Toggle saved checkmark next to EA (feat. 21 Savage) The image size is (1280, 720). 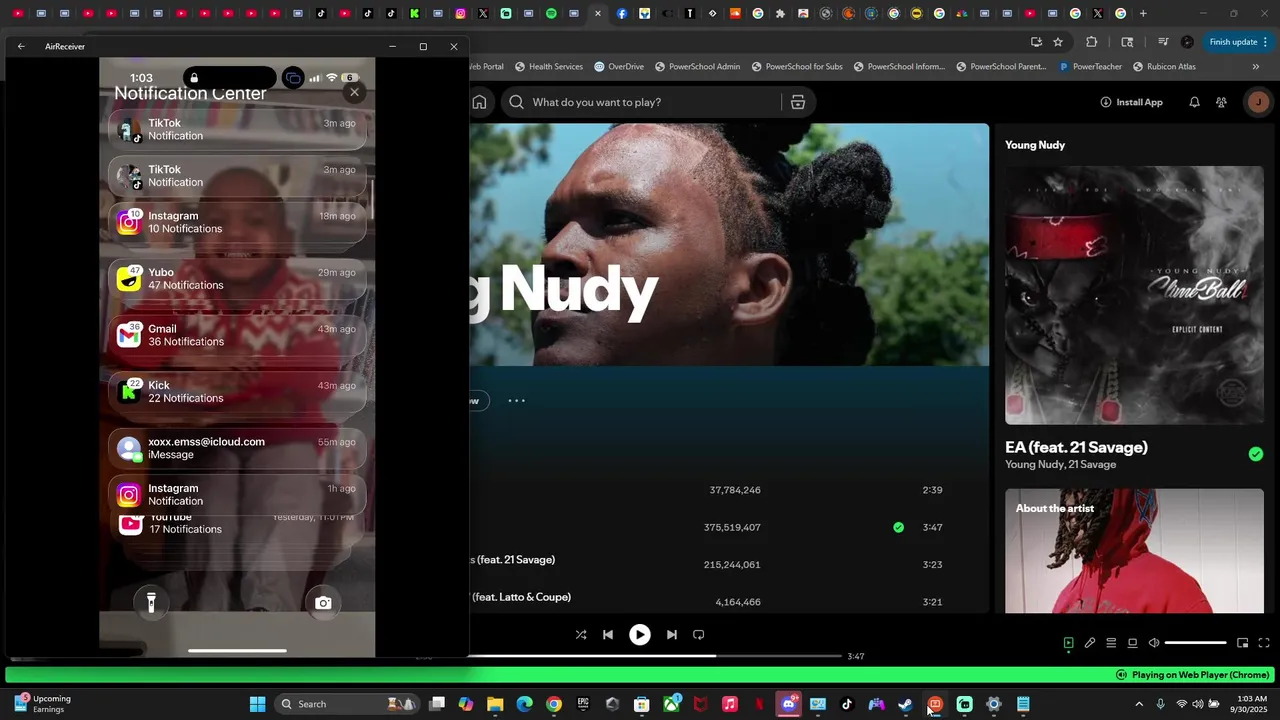click(1256, 454)
